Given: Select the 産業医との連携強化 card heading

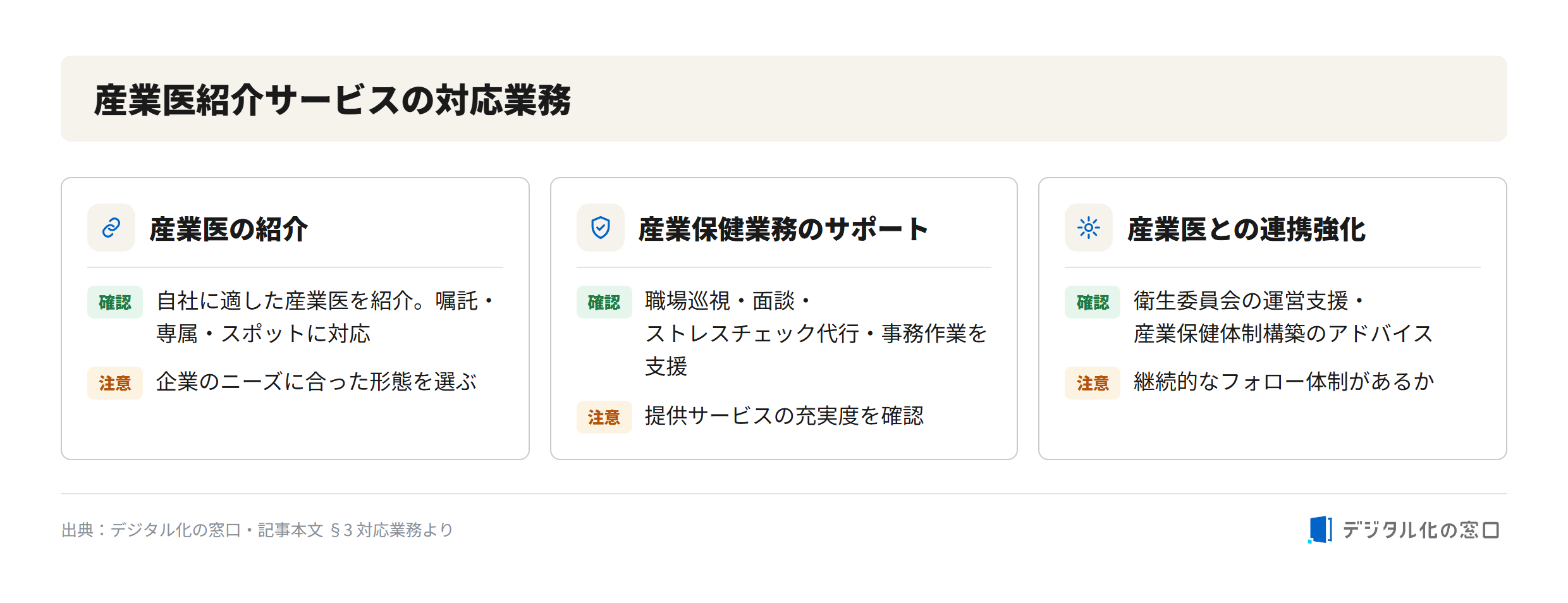Looking at the screenshot, I should click(1246, 229).
